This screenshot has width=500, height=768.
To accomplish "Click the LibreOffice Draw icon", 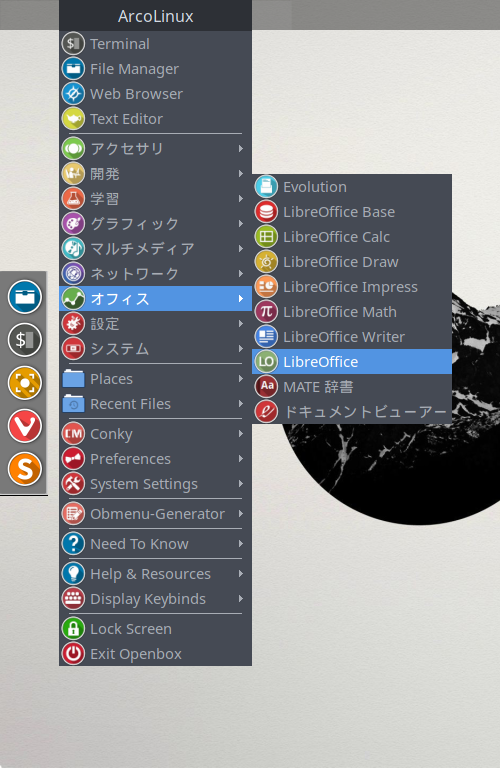I will tap(266, 262).
